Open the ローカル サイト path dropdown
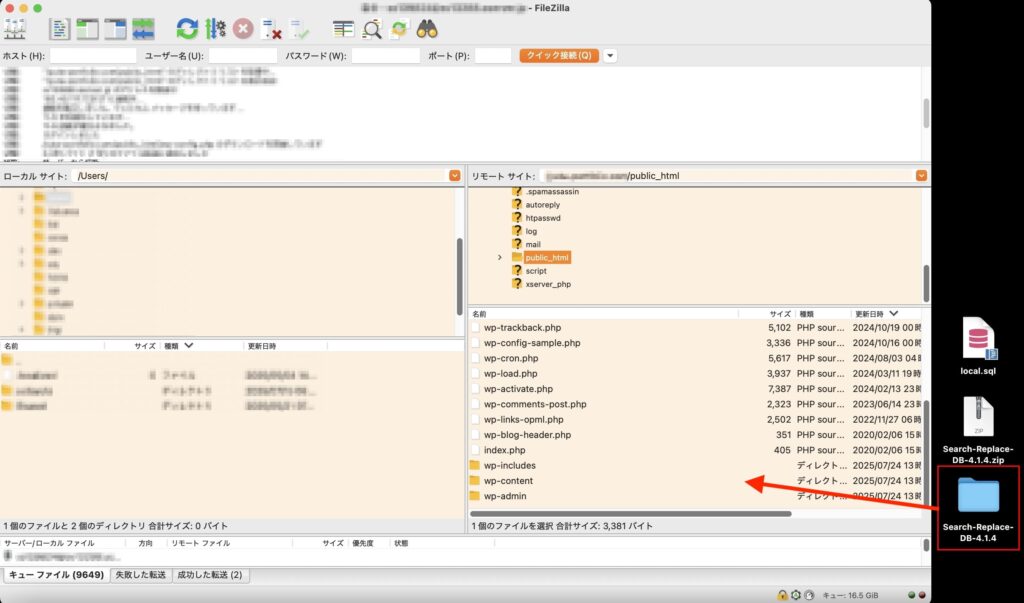 pos(455,176)
